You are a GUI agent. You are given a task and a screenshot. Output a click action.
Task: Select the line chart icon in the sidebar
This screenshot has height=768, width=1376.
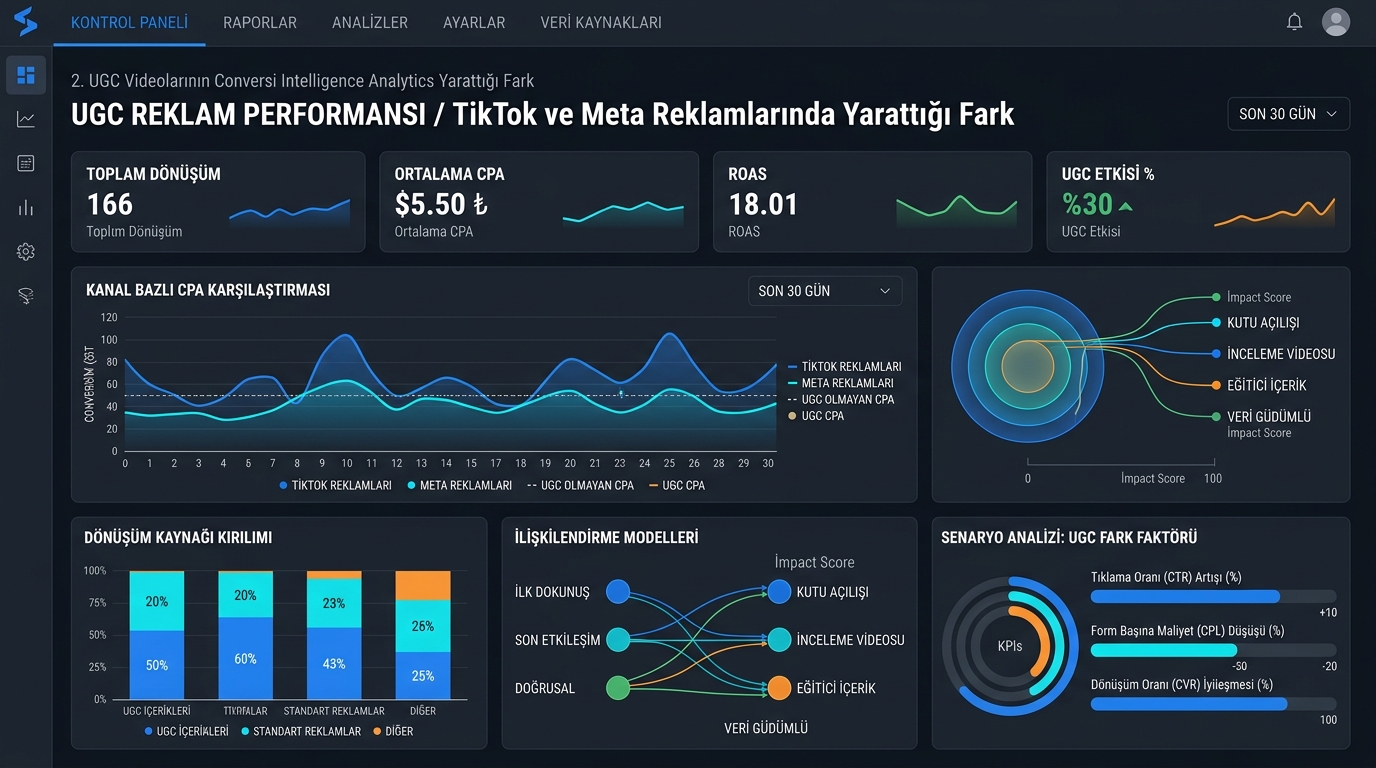click(x=26, y=120)
